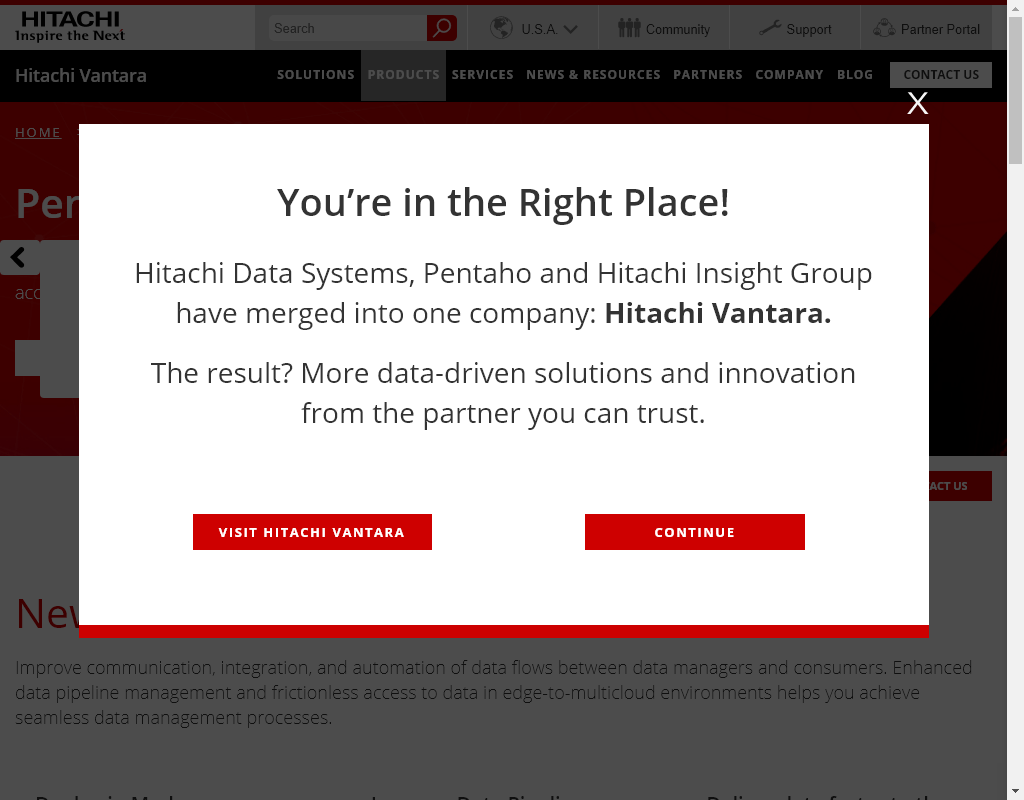The image size is (1024, 800).
Task: Focus the Search input field
Action: (x=347, y=28)
